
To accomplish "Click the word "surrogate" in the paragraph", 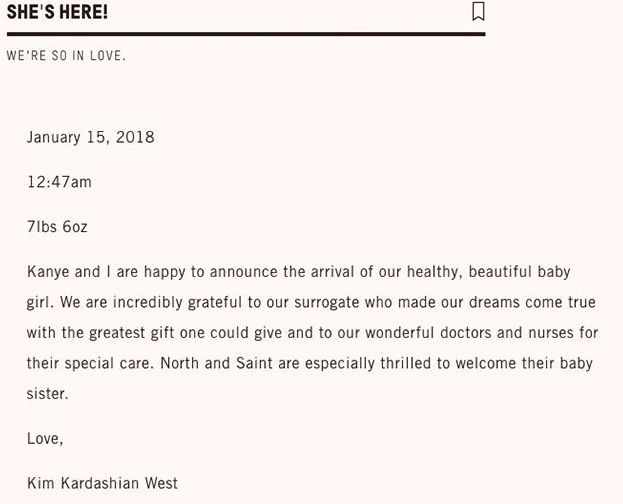I will (x=362, y=302).
